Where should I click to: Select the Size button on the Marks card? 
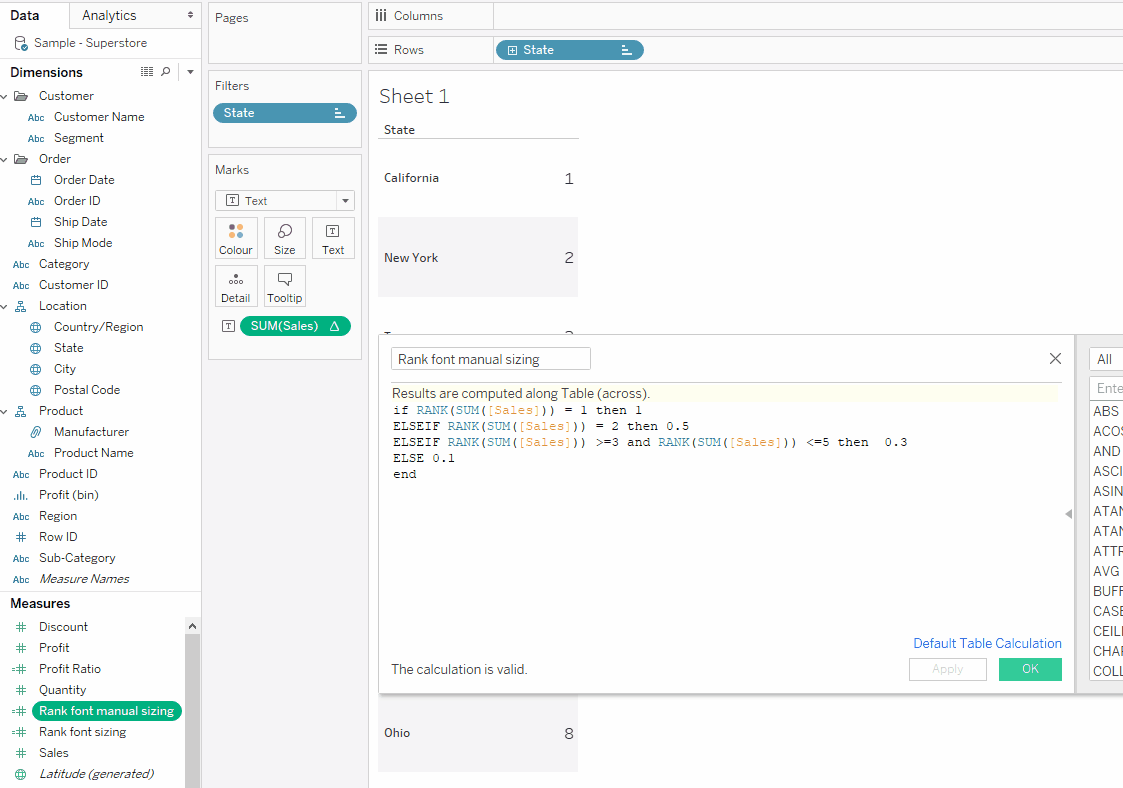click(x=284, y=238)
